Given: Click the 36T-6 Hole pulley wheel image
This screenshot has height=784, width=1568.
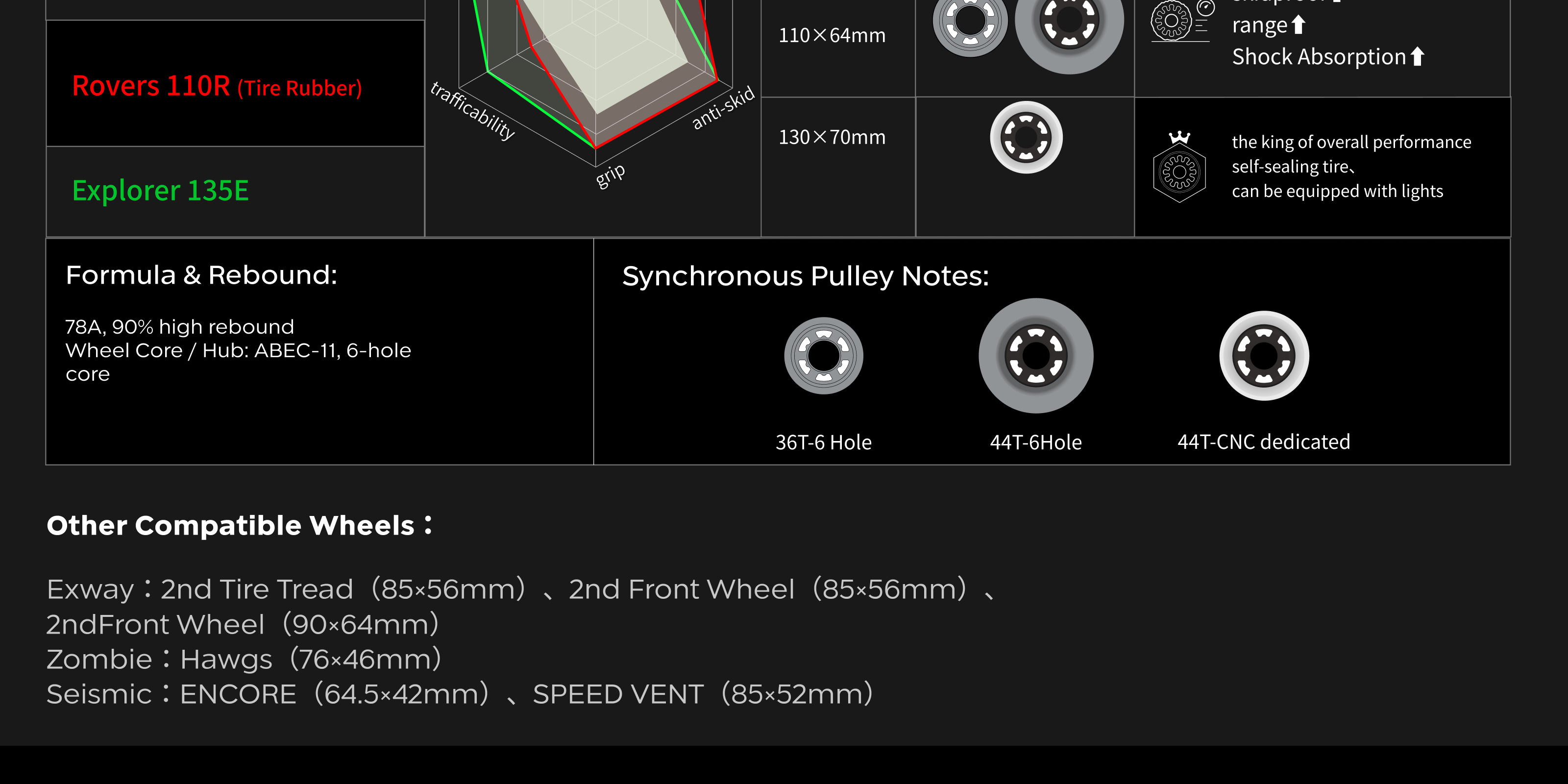Looking at the screenshot, I should coord(823,356).
